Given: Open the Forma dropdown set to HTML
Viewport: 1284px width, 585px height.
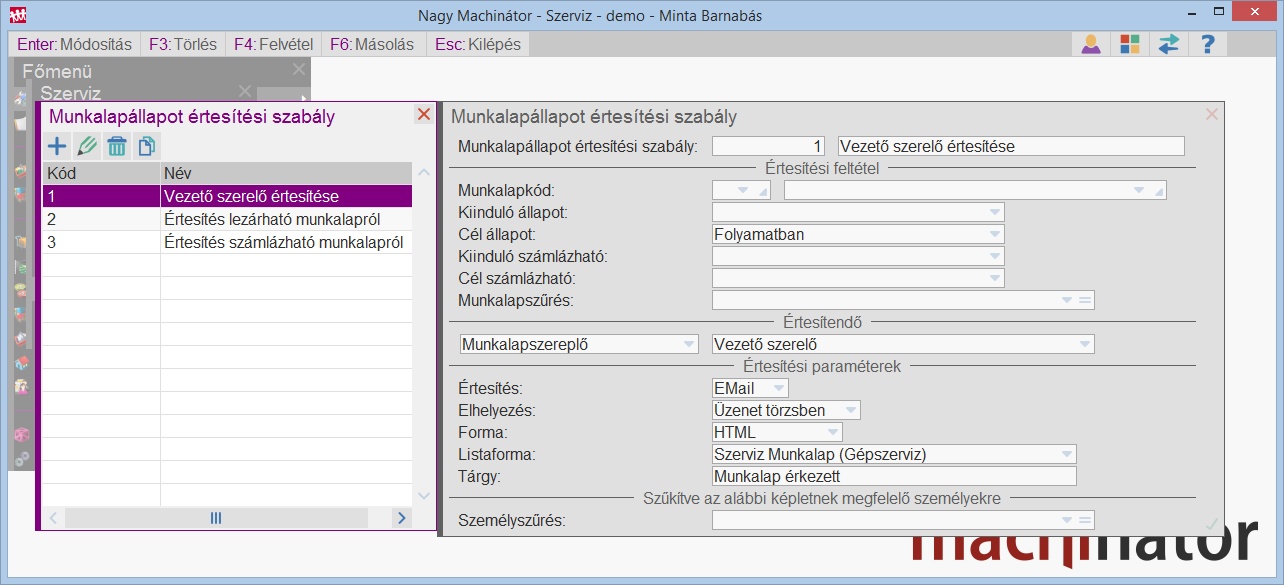Looking at the screenshot, I should (832, 433).
